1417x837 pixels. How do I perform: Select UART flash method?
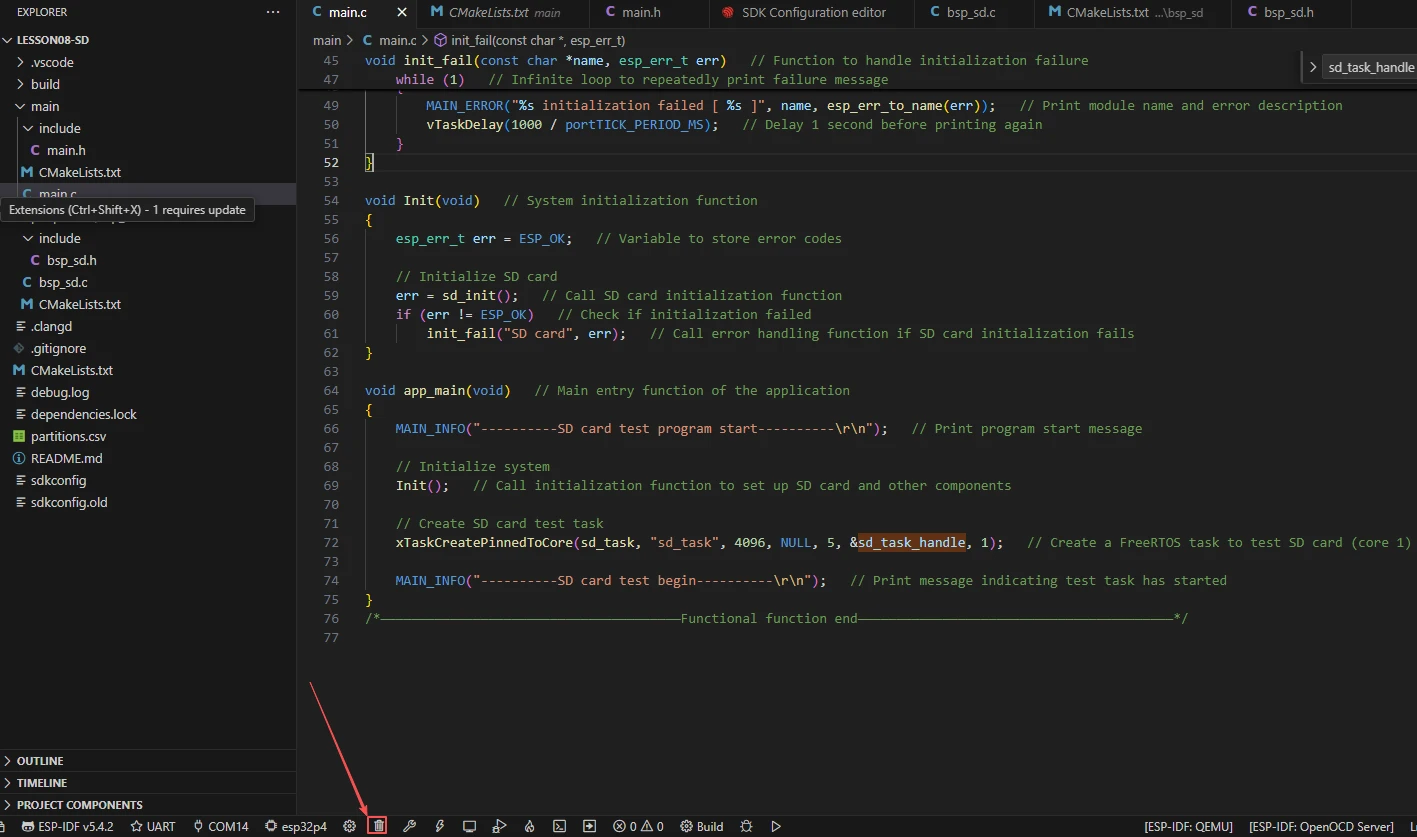152,826
